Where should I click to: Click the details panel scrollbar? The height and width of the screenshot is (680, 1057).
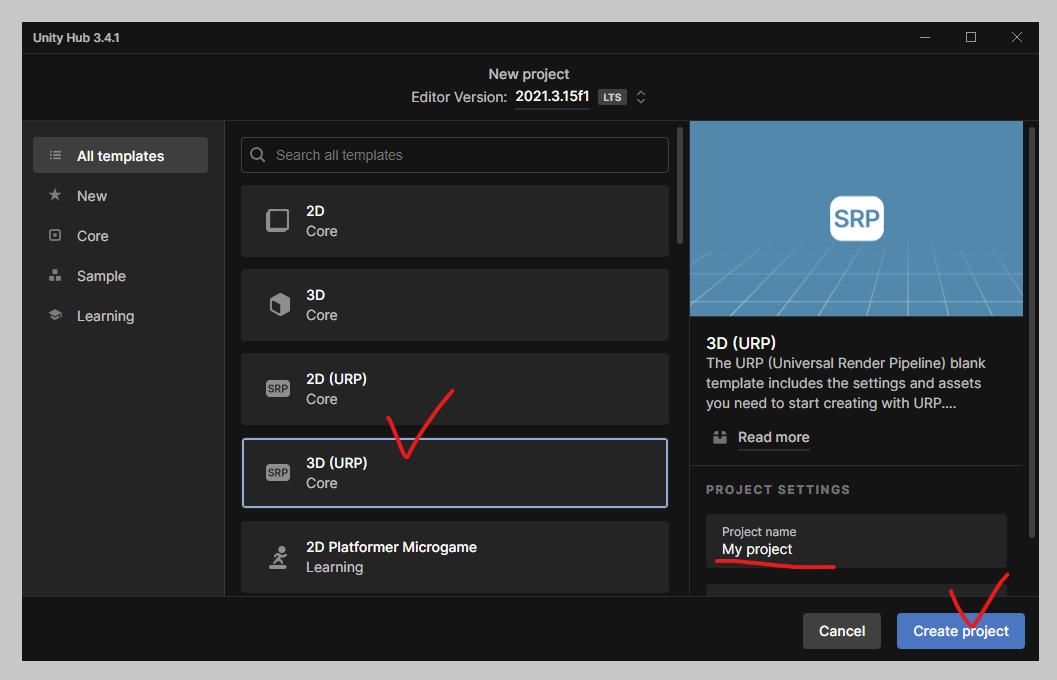point(1032,332)
